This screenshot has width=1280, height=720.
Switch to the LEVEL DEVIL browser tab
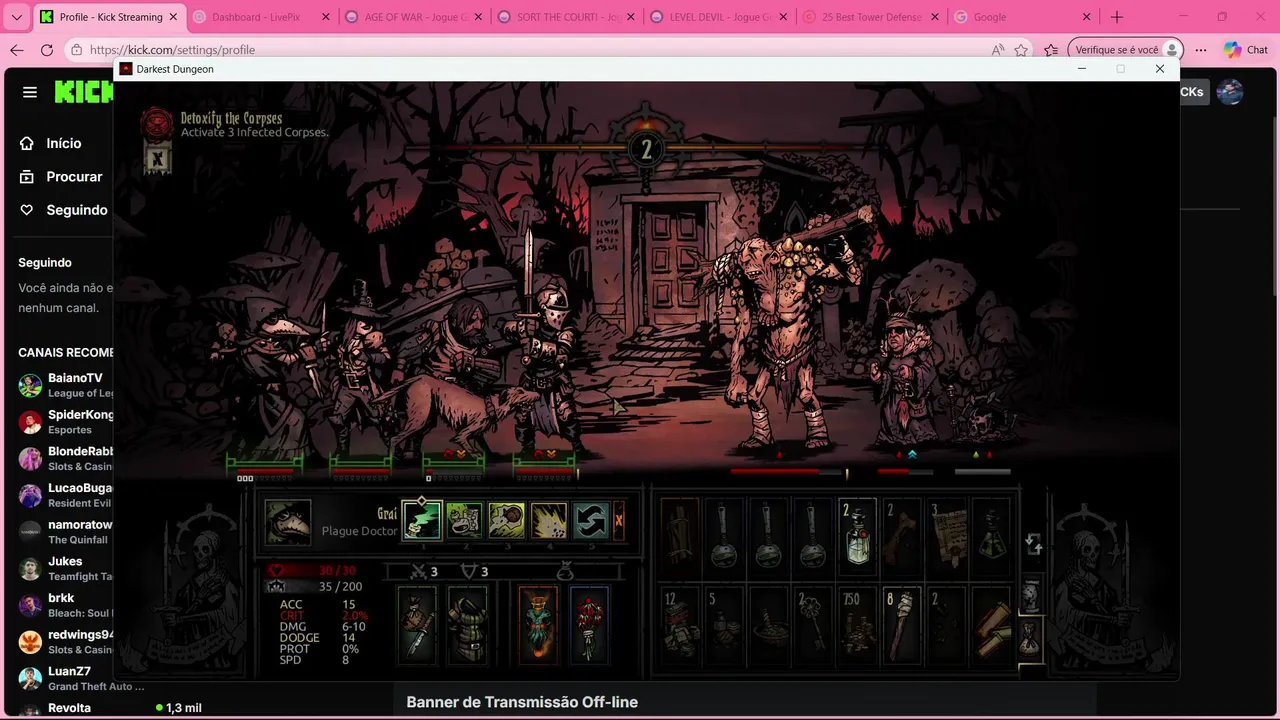718,17
